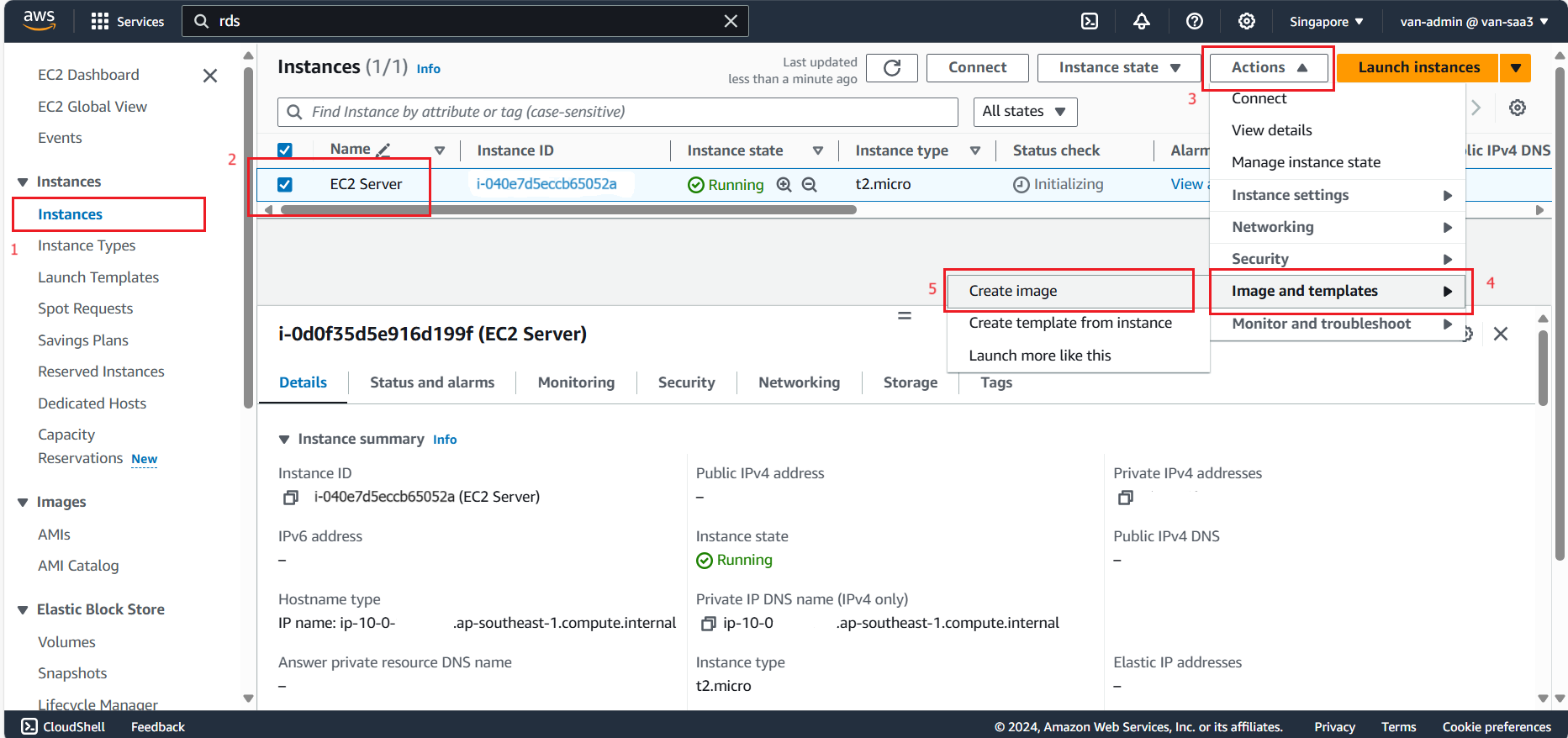Screen dimensions: 1568x738
Task: Zoom out on Running instance state
Action: [x=809, y=184]
